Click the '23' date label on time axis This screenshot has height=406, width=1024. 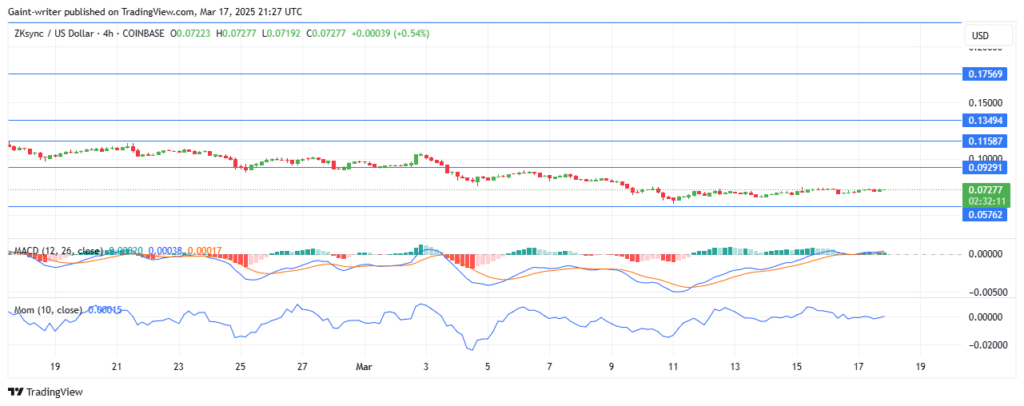178,366
